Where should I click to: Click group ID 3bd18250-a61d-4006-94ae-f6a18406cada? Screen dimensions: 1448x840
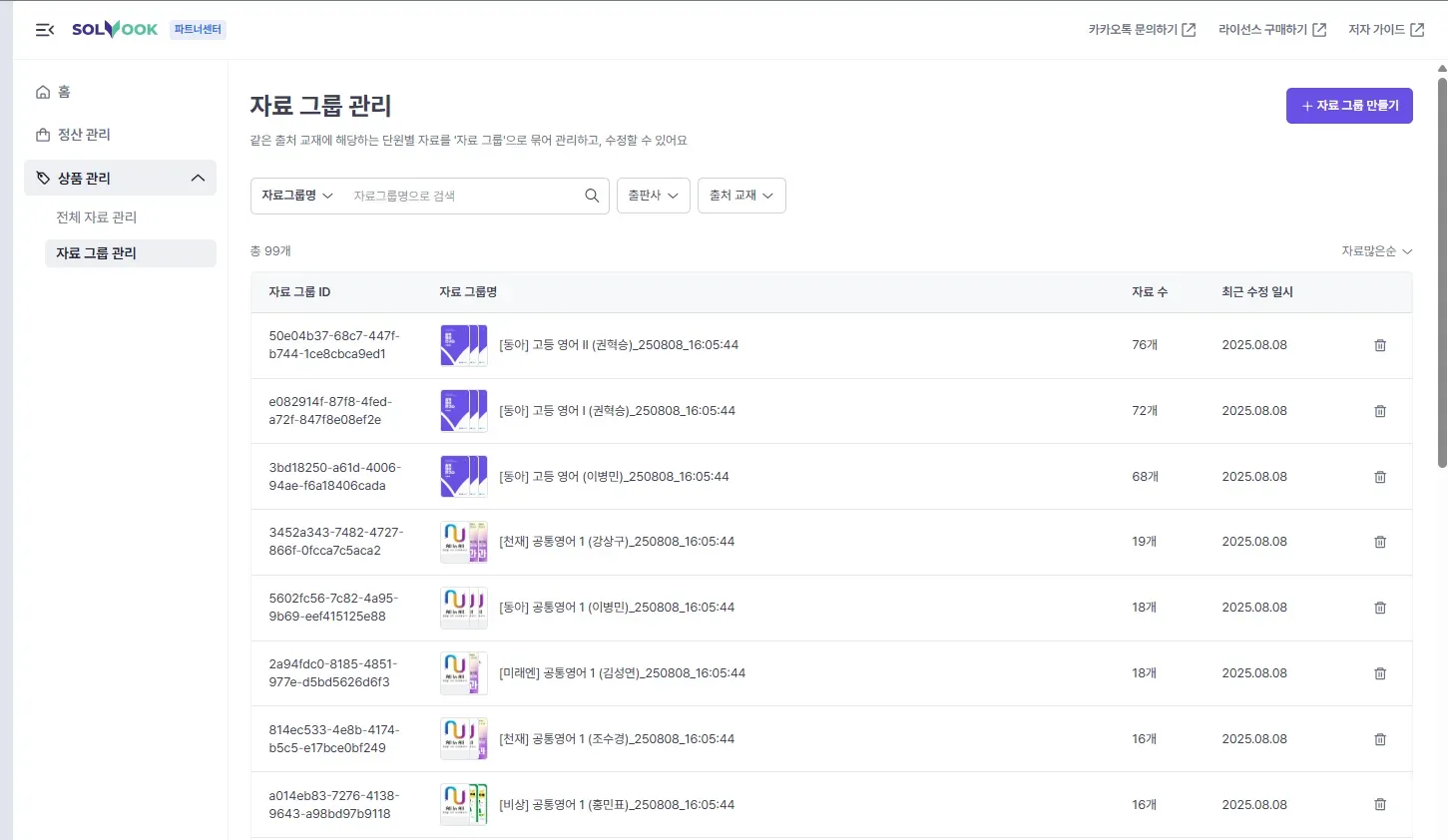tap(334, 477)
